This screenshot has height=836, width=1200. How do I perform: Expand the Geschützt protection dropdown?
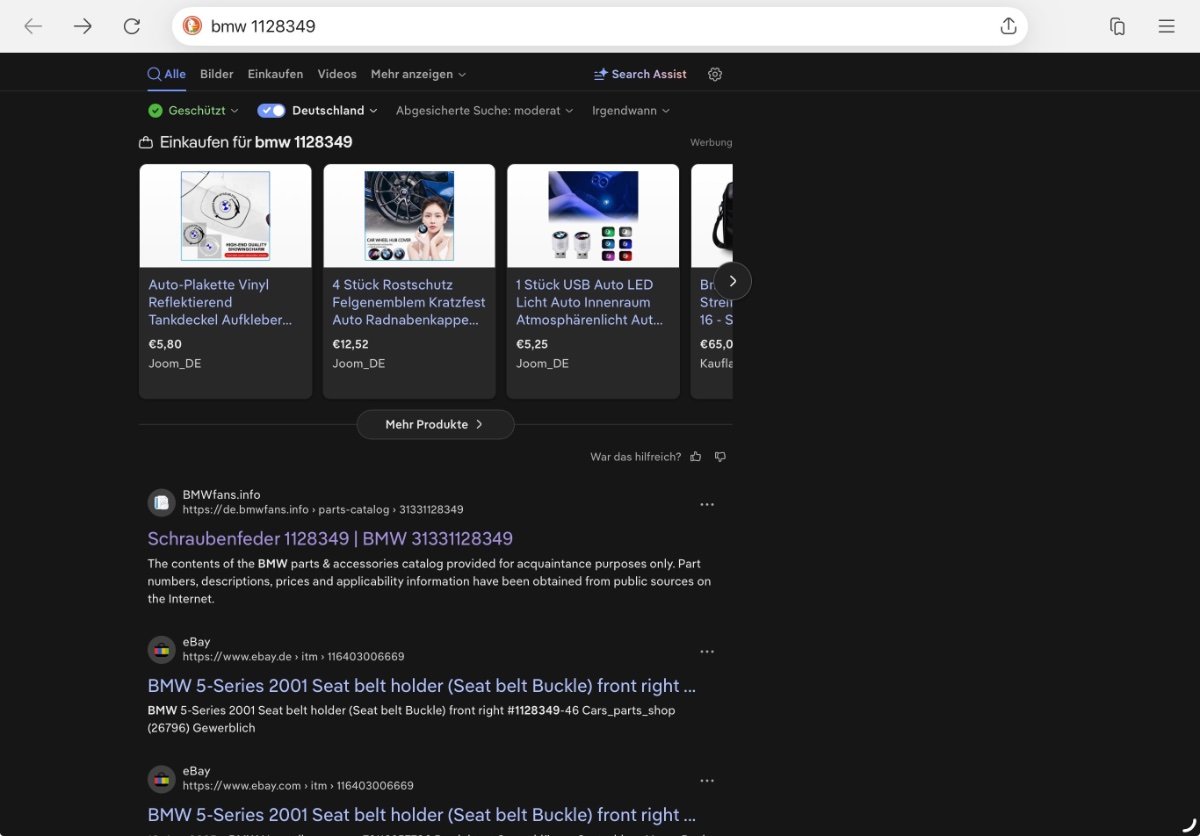pos(194,111)
